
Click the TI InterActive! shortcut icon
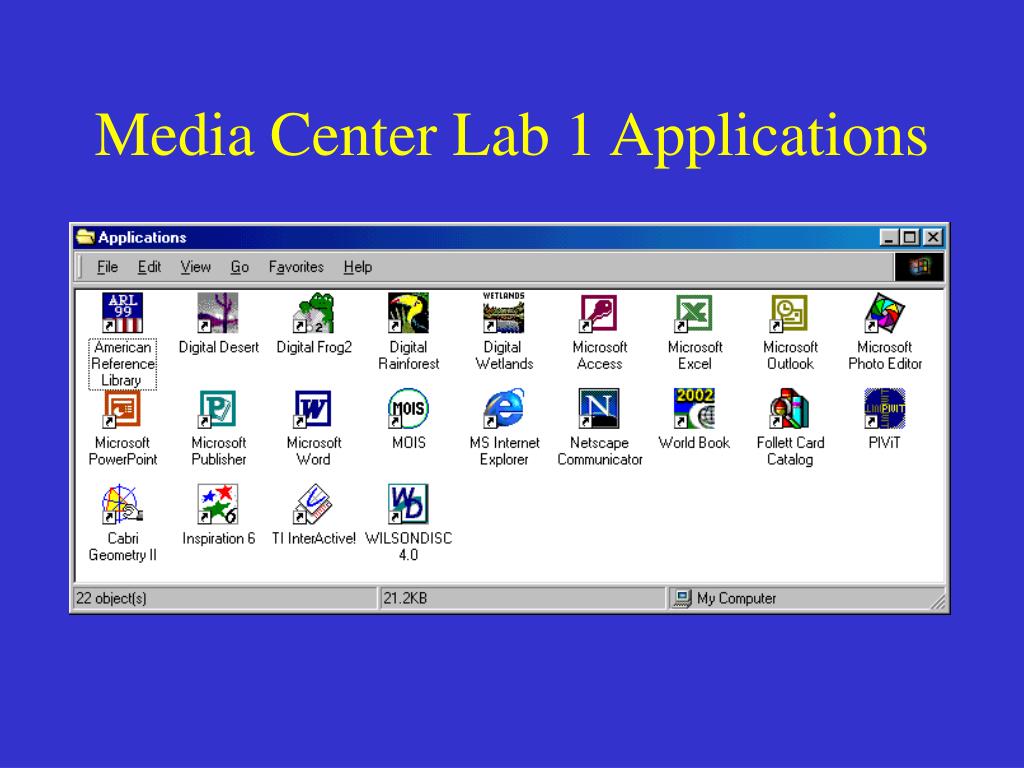pos(313,504)
